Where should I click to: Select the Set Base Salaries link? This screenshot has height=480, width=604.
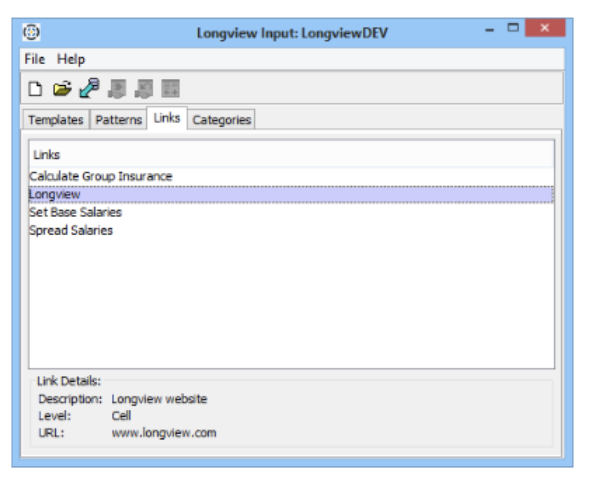click(75, 213)
